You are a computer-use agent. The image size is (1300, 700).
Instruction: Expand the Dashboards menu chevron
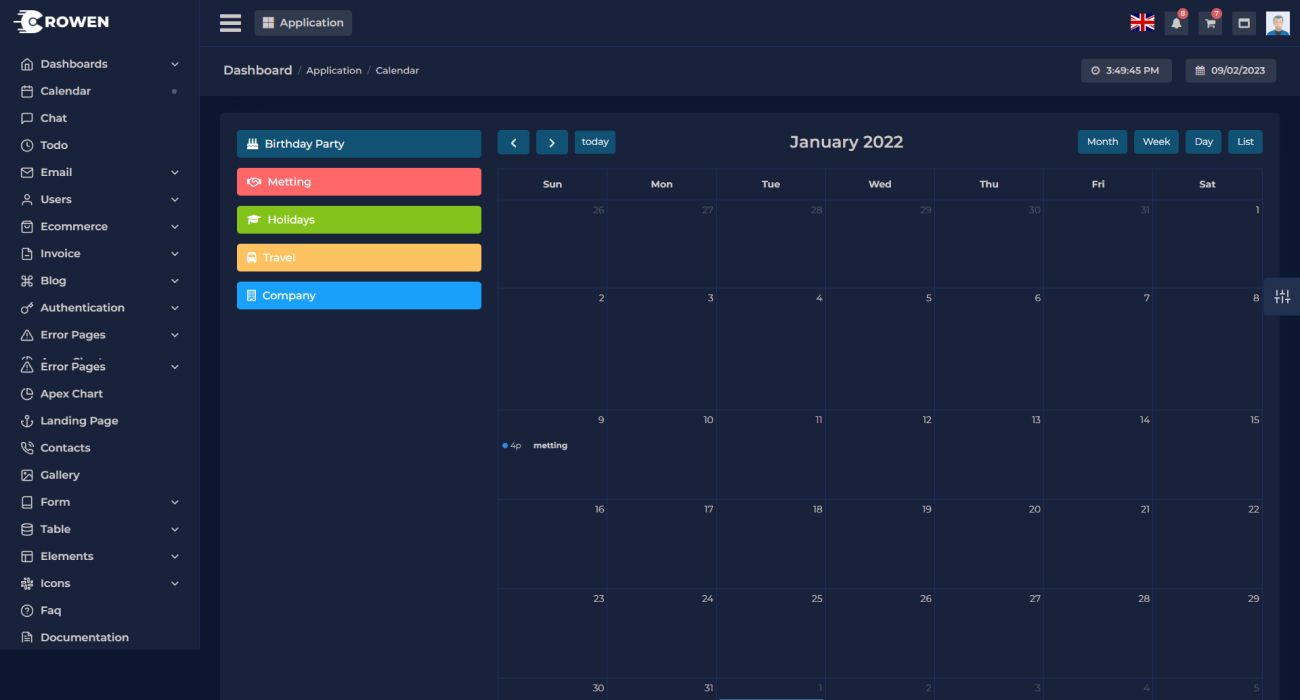point(175,64)
